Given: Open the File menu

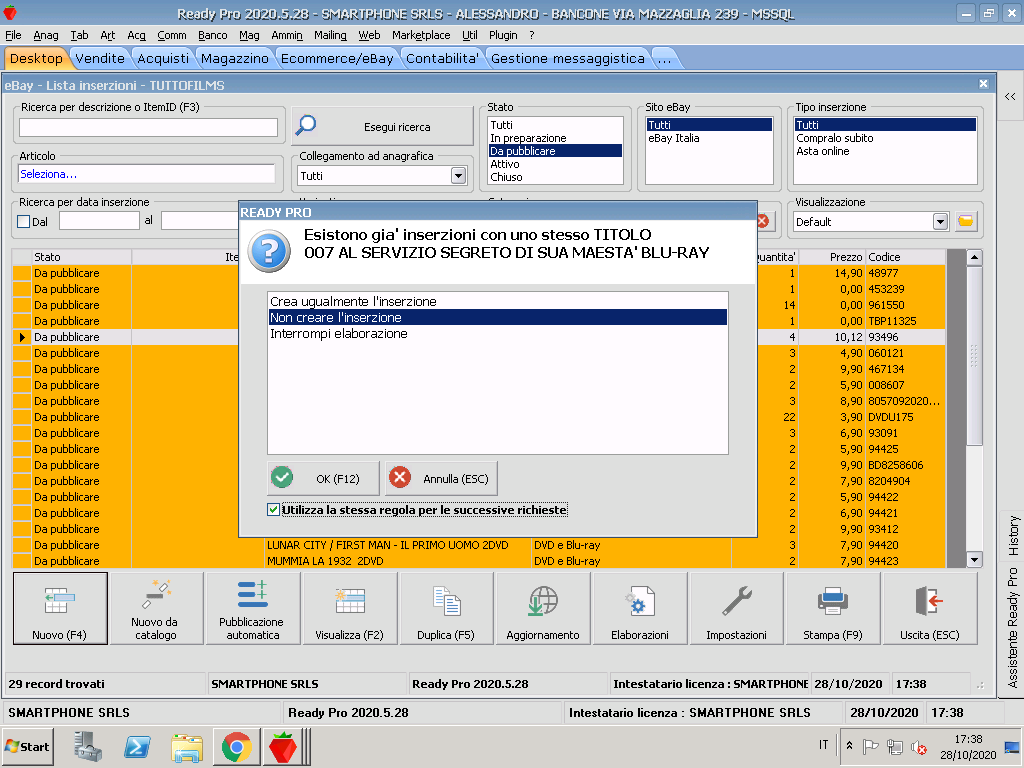Looking at the screenshot, I should tap(13, 35).
